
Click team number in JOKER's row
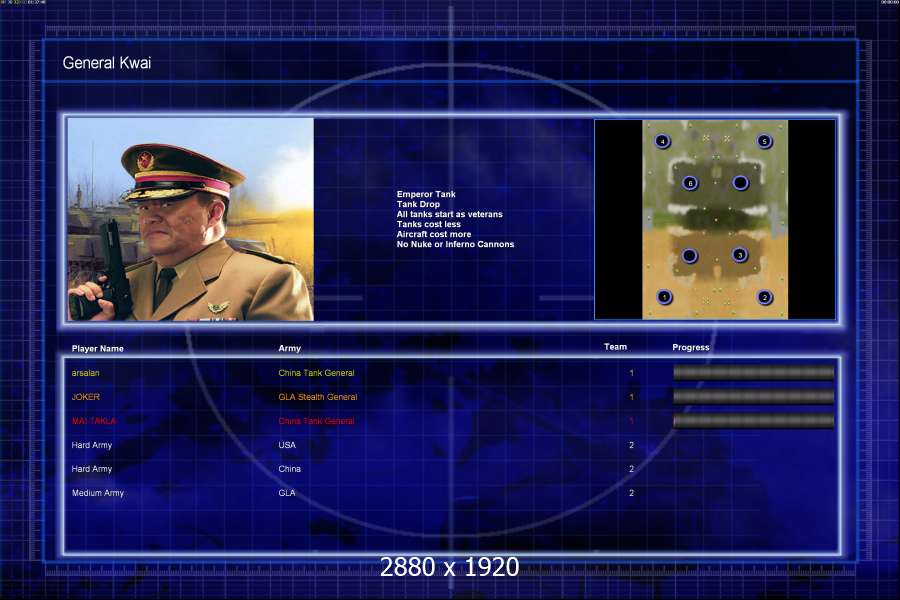pyautogui.click(x=631, y=397)
